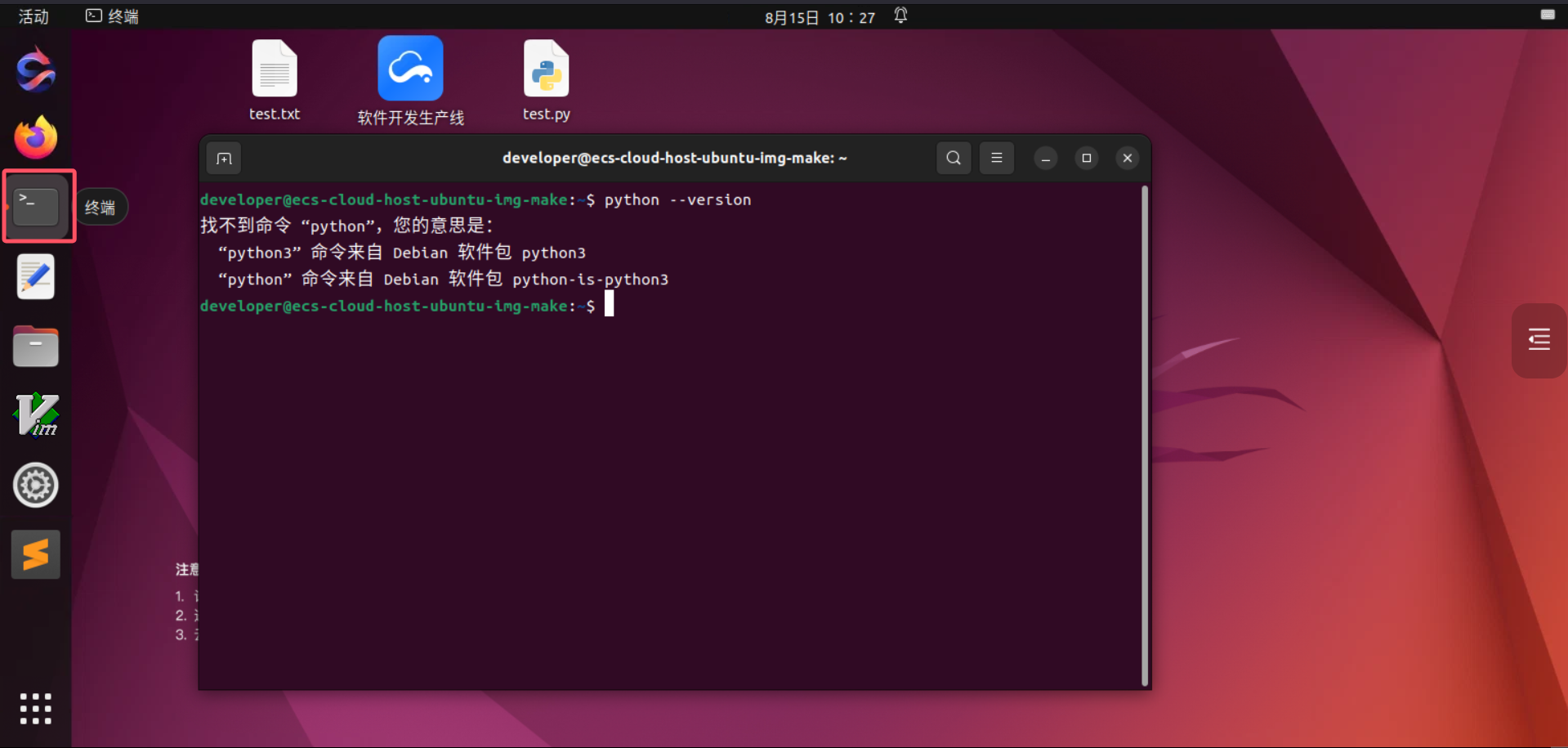This screenshot has width=1568, height=748.
Task: Open Settings gear icon in dock
Action: tap(36, 485)
